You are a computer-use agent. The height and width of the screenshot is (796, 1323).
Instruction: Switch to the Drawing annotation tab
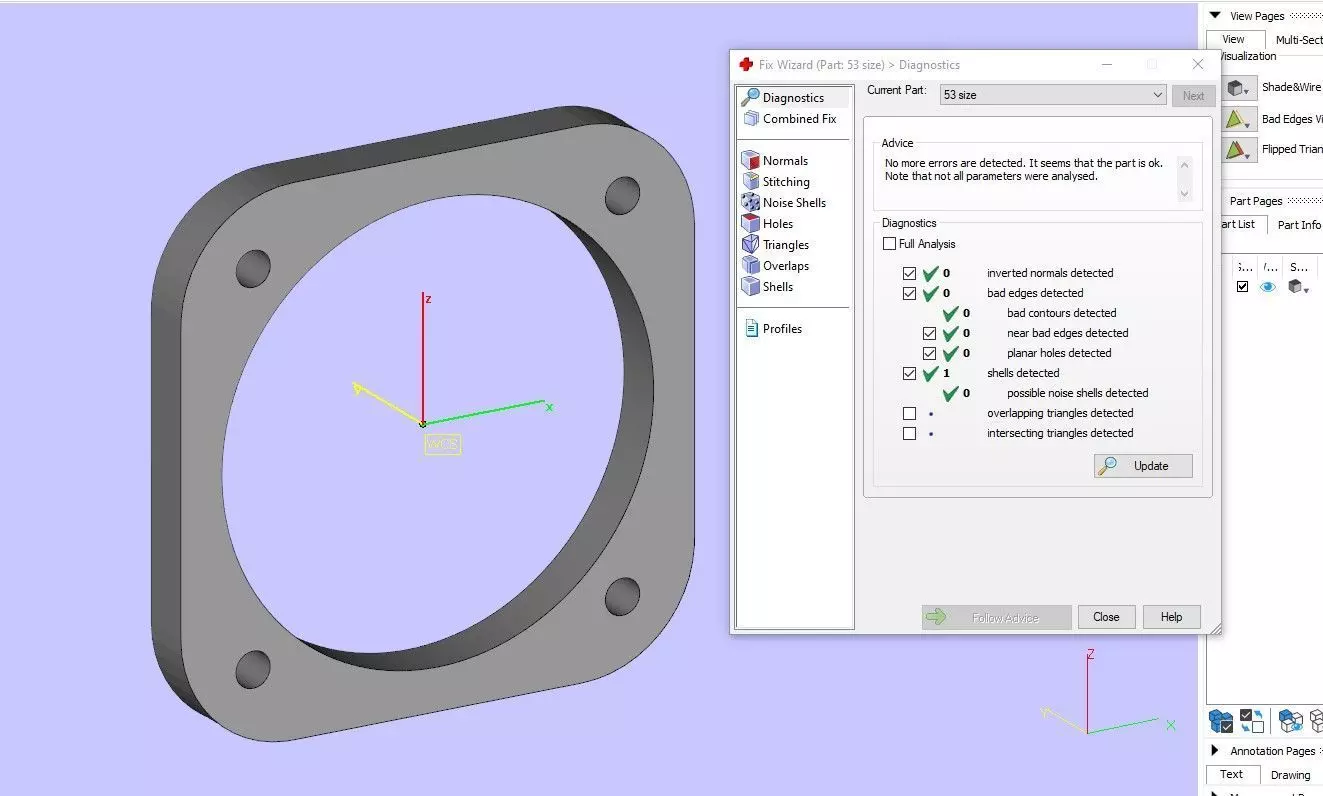[1290, 775]
